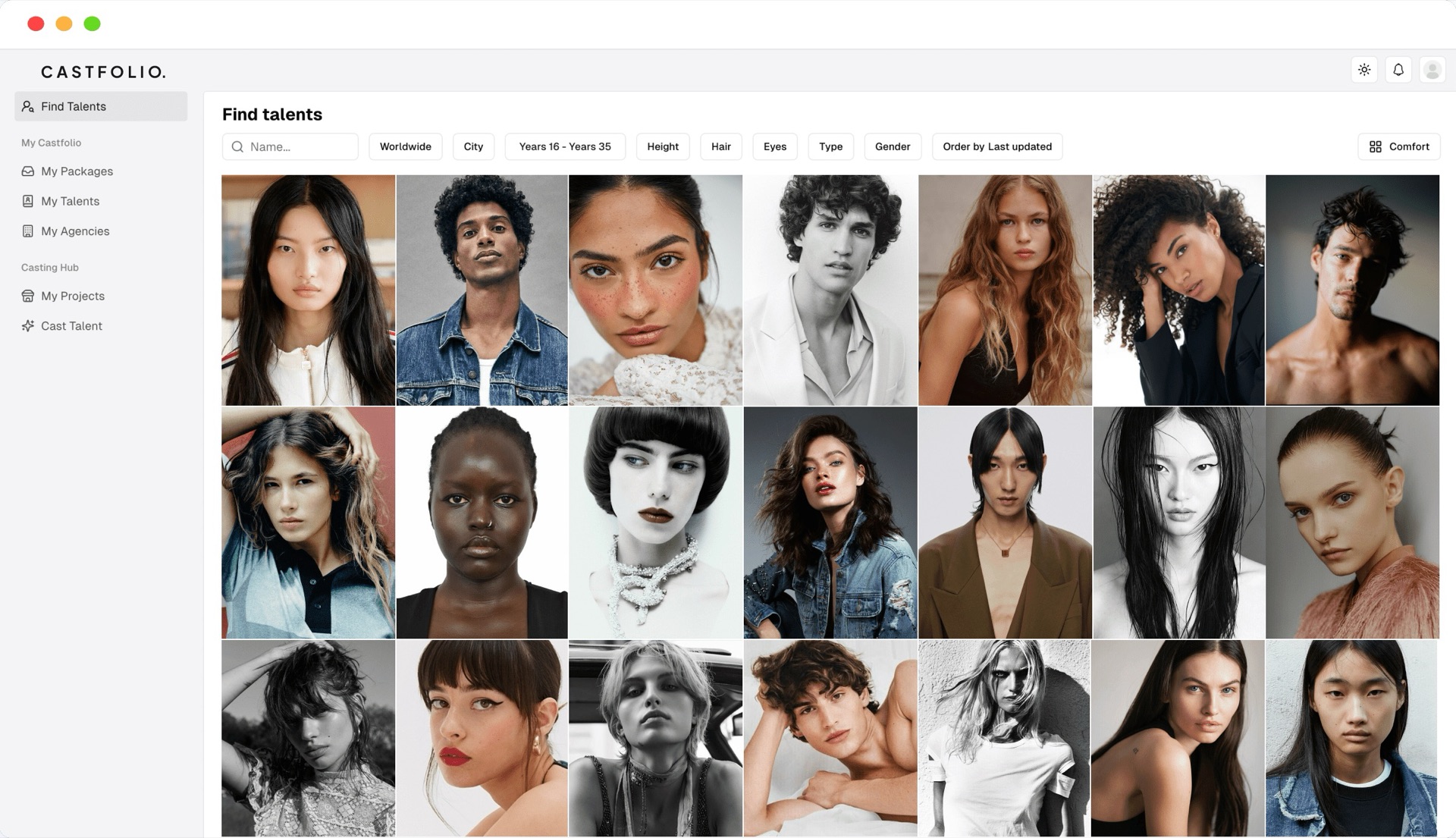The height and width of the screenshot is (838, 1456).
Task: Click the Name search field
Action: (290, 146)
